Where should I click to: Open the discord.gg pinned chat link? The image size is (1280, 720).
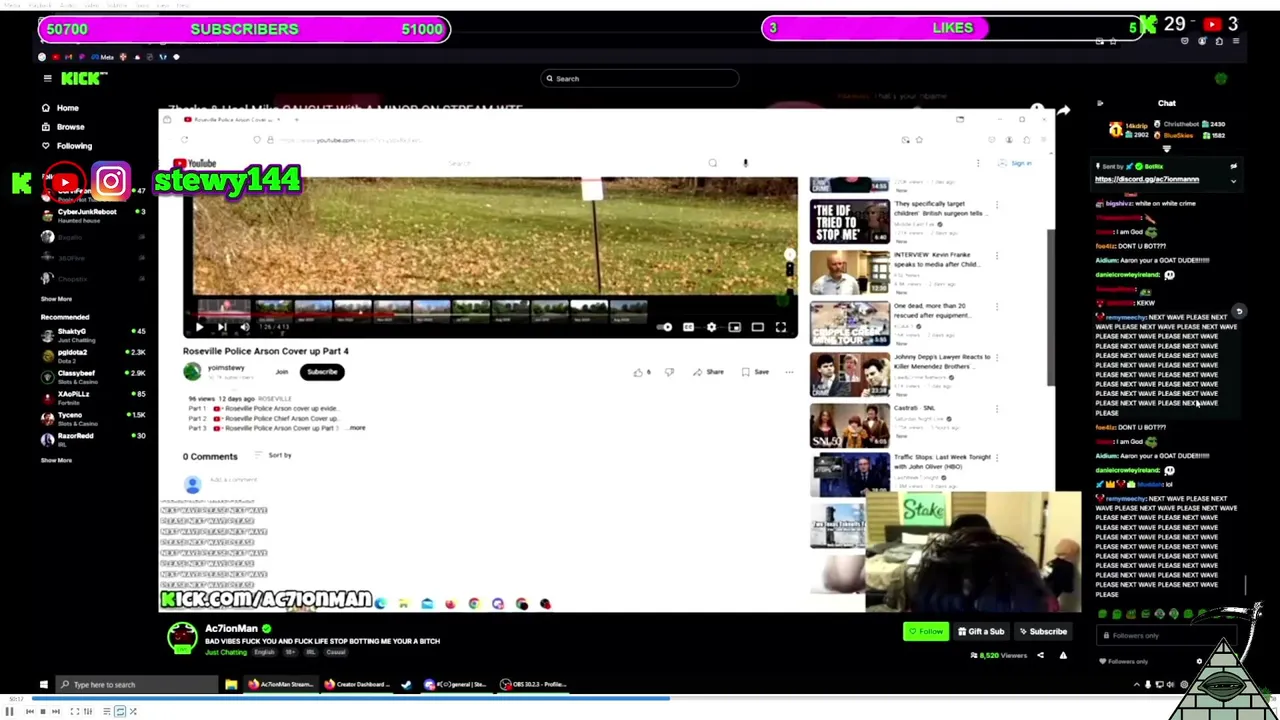[1146, 180]
